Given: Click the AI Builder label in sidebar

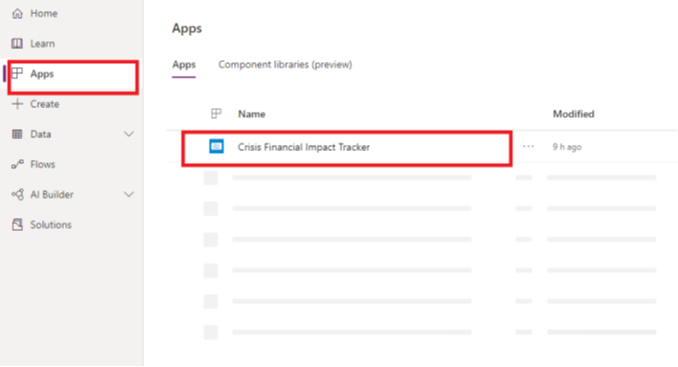Looking at the screenshot, I should point(52,195).
